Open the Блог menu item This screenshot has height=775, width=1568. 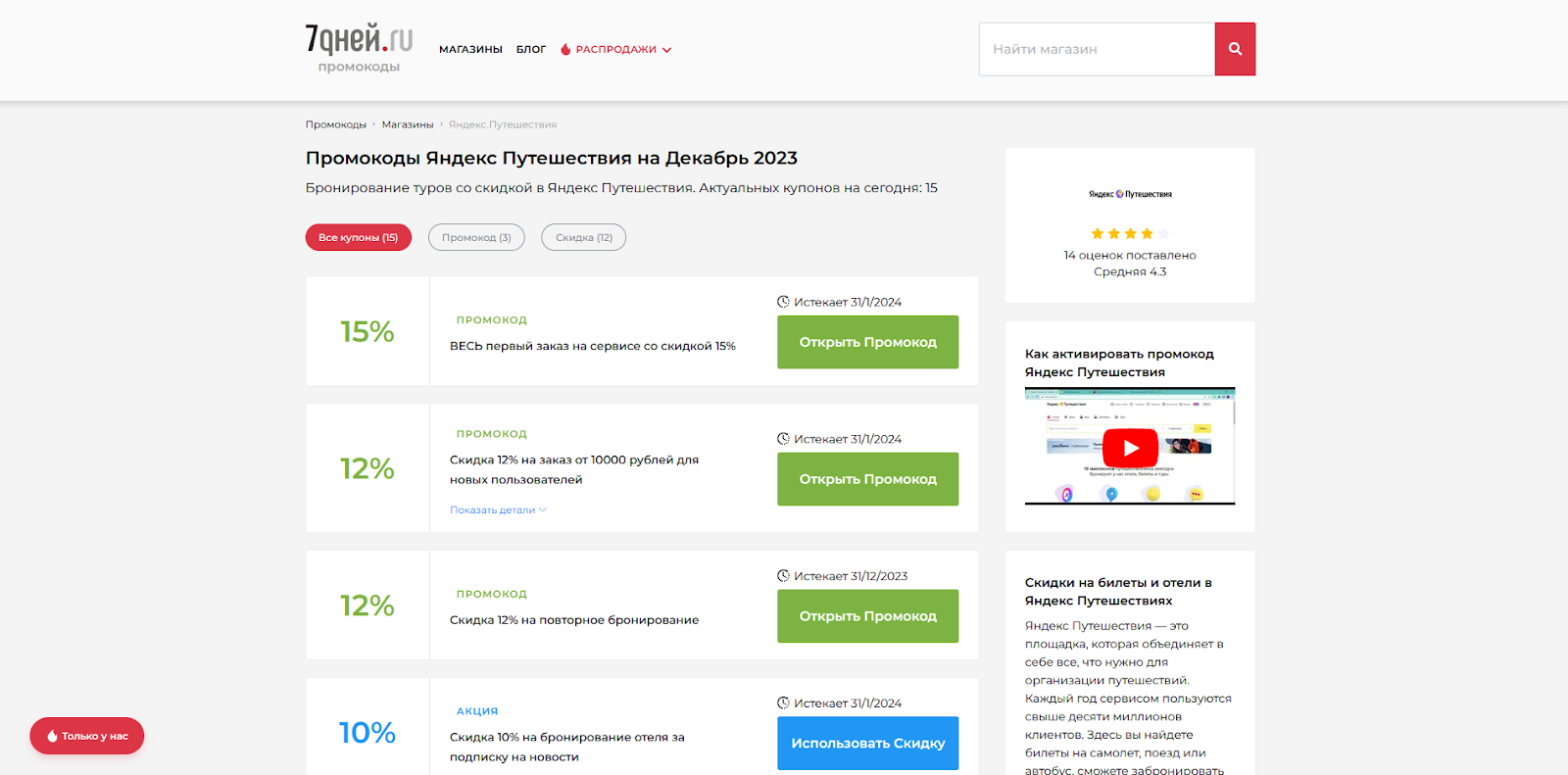(531, 49)
